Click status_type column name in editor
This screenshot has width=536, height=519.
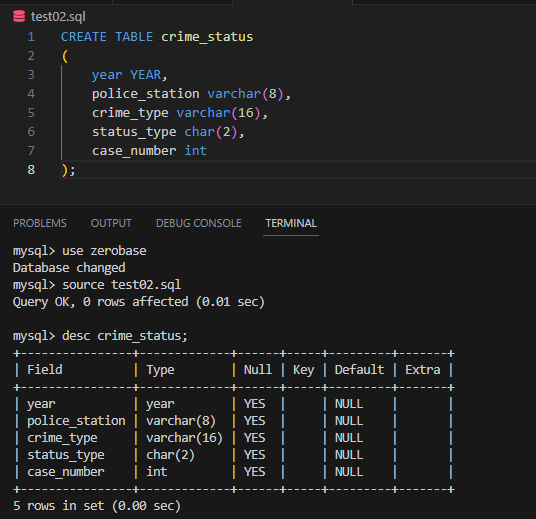(x=134, y=132)
